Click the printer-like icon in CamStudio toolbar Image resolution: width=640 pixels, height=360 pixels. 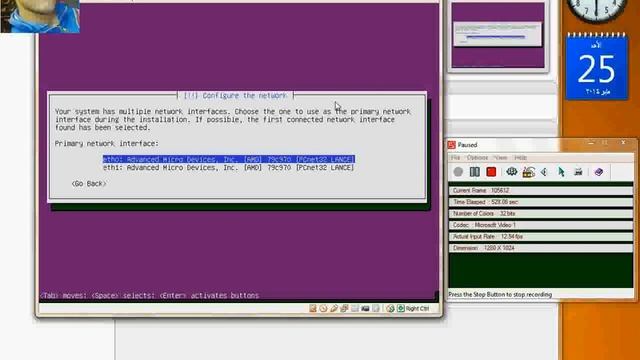[578, 172]
